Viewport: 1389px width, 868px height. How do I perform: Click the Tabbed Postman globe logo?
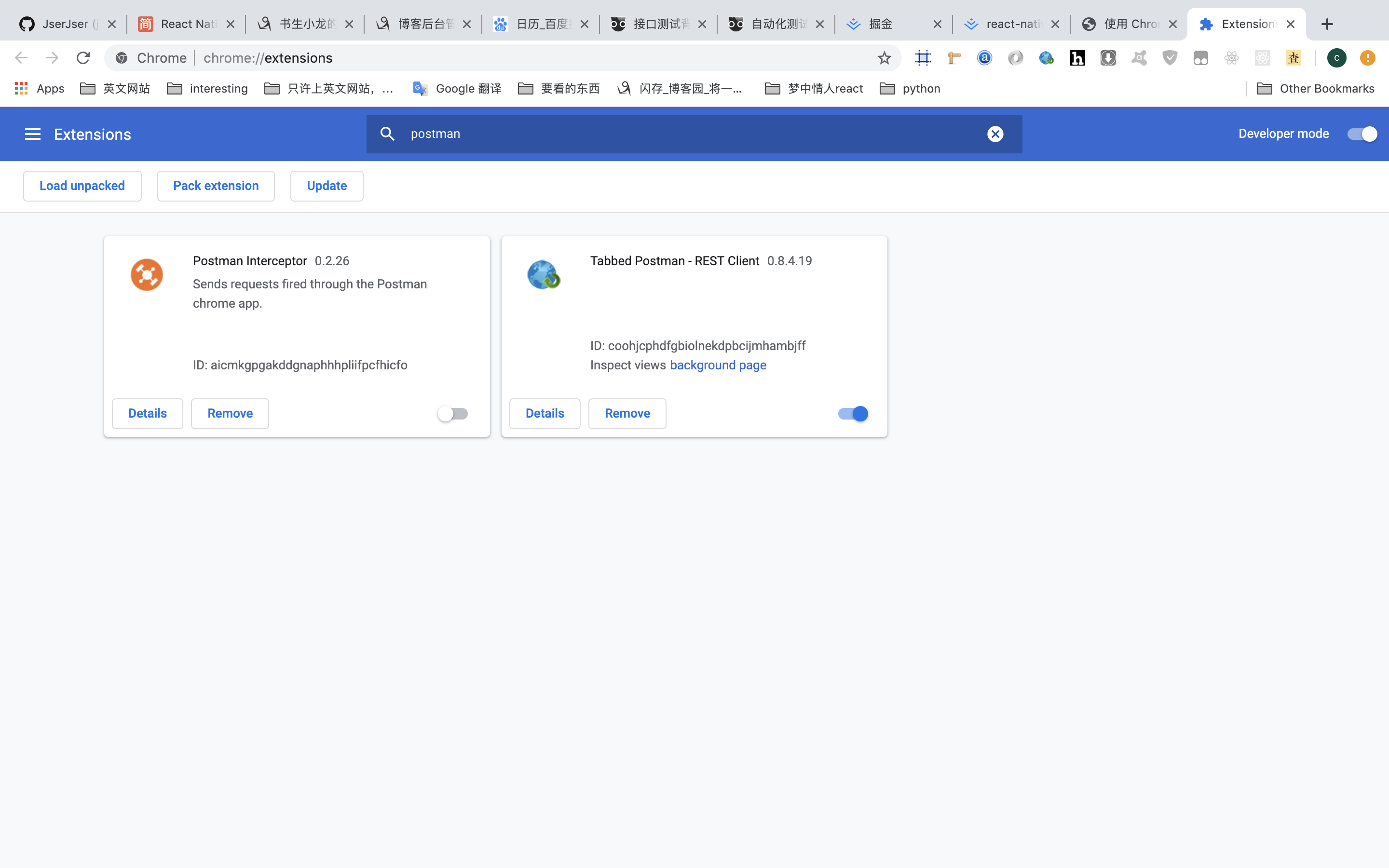point(544,274)
